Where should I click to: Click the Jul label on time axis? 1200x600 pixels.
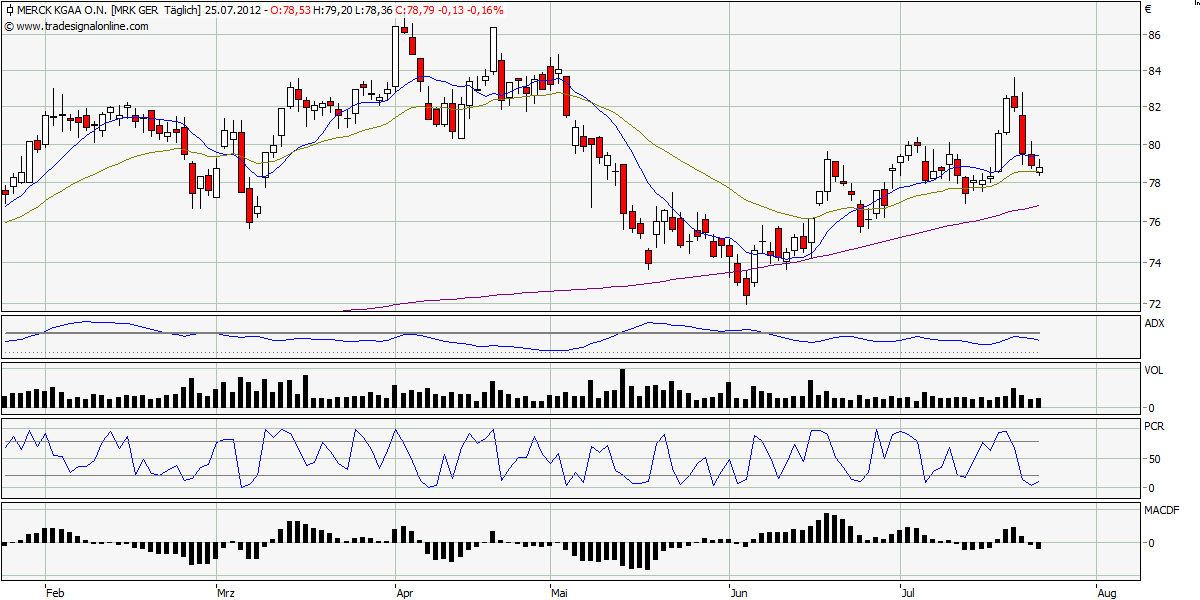pos(909,592)
